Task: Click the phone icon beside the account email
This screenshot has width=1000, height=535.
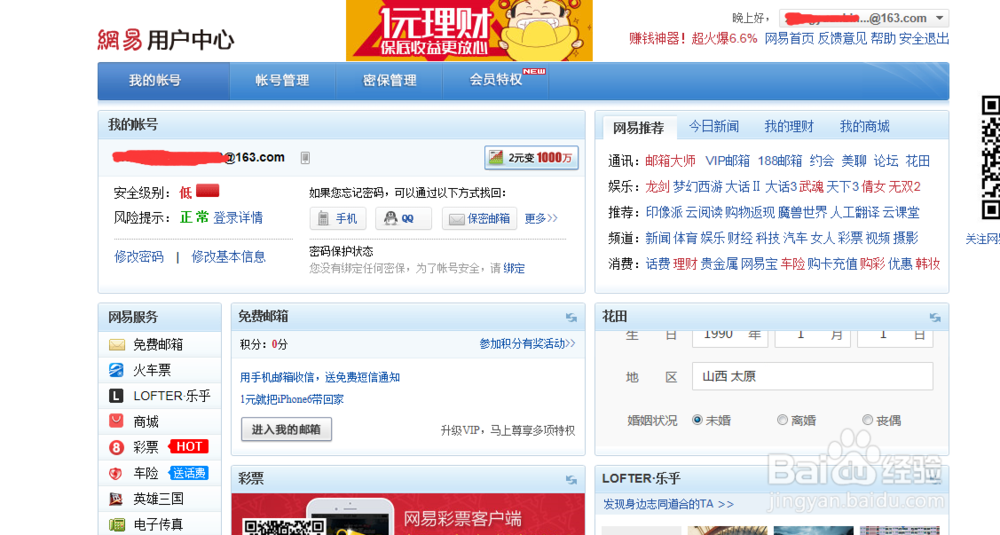Action: (305, 158)
